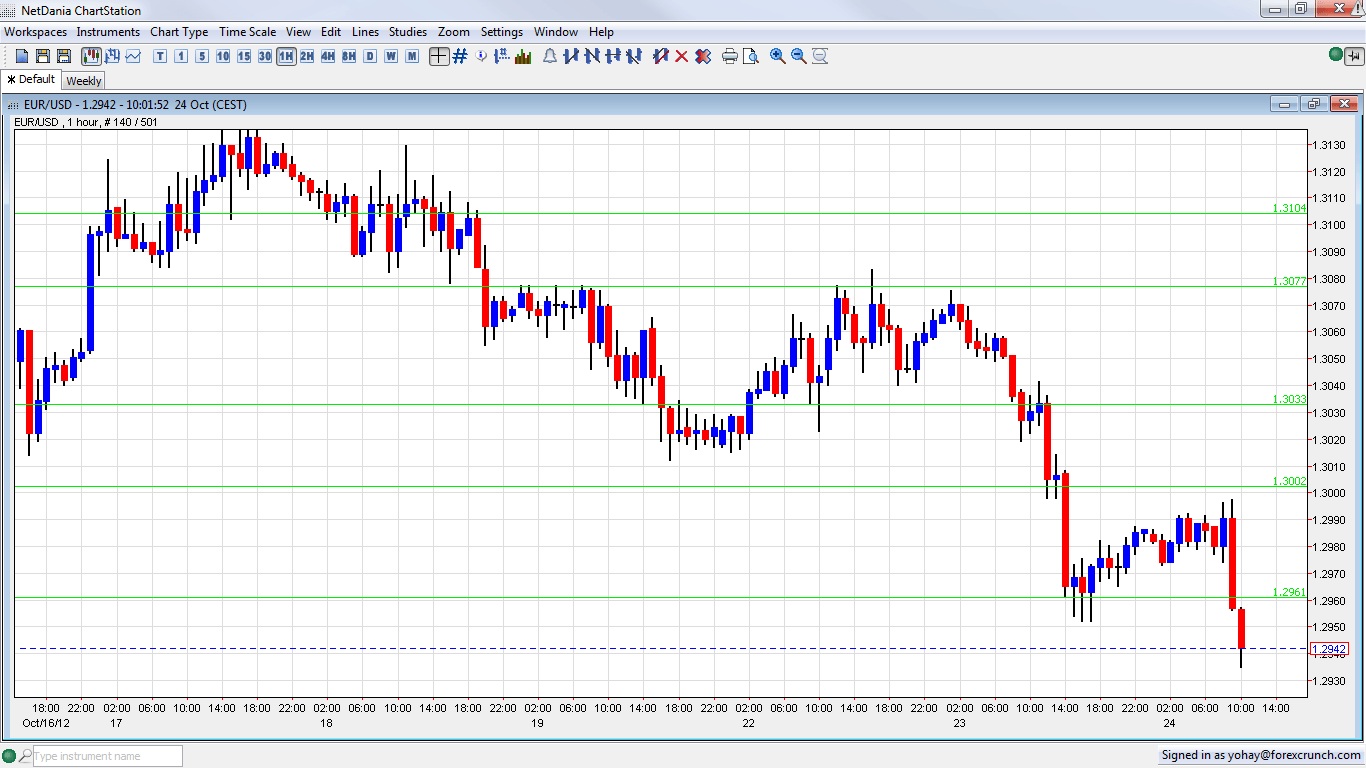Print the chart using printer icon

pos(730,56)
